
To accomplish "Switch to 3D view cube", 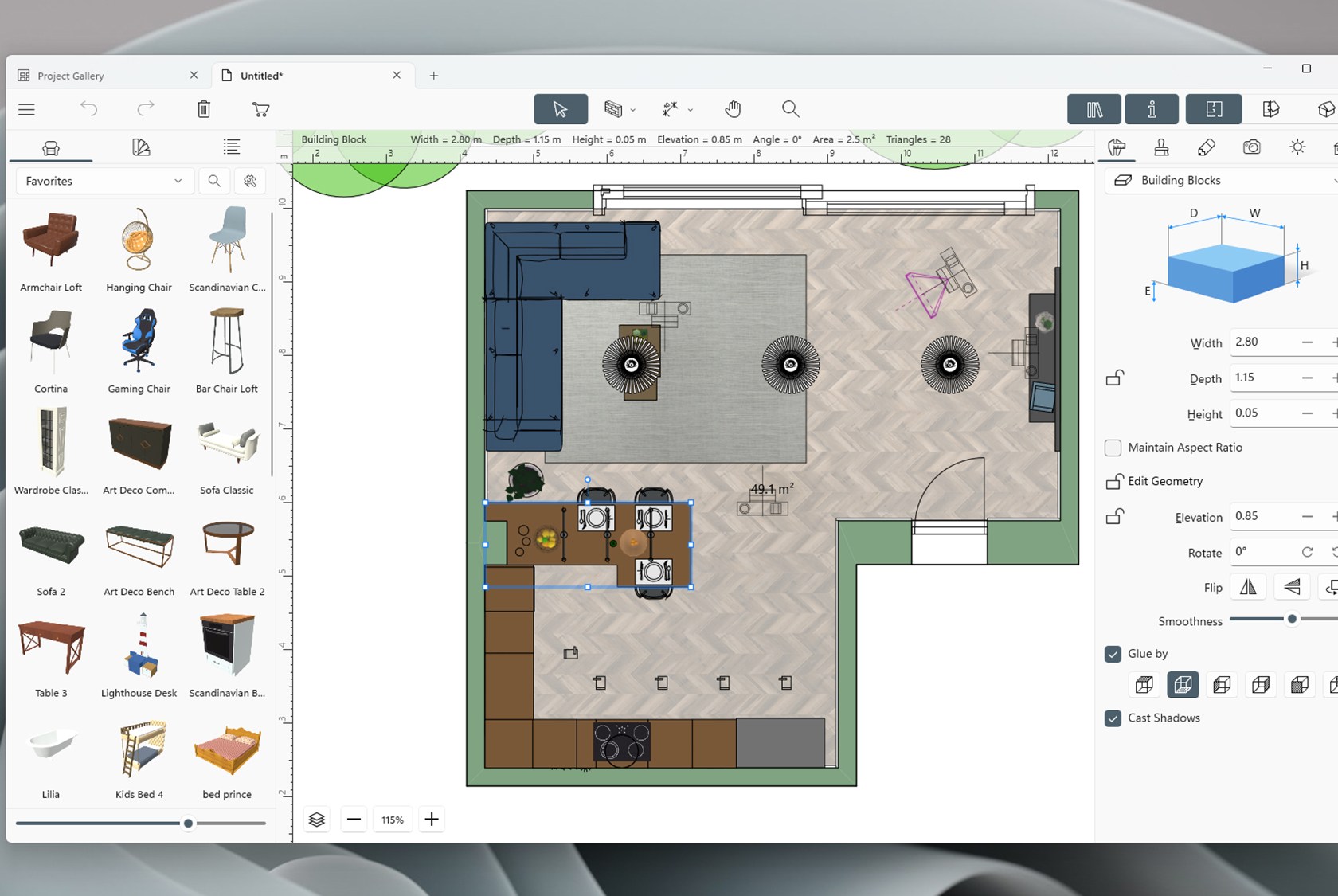I will [1326, 109].
